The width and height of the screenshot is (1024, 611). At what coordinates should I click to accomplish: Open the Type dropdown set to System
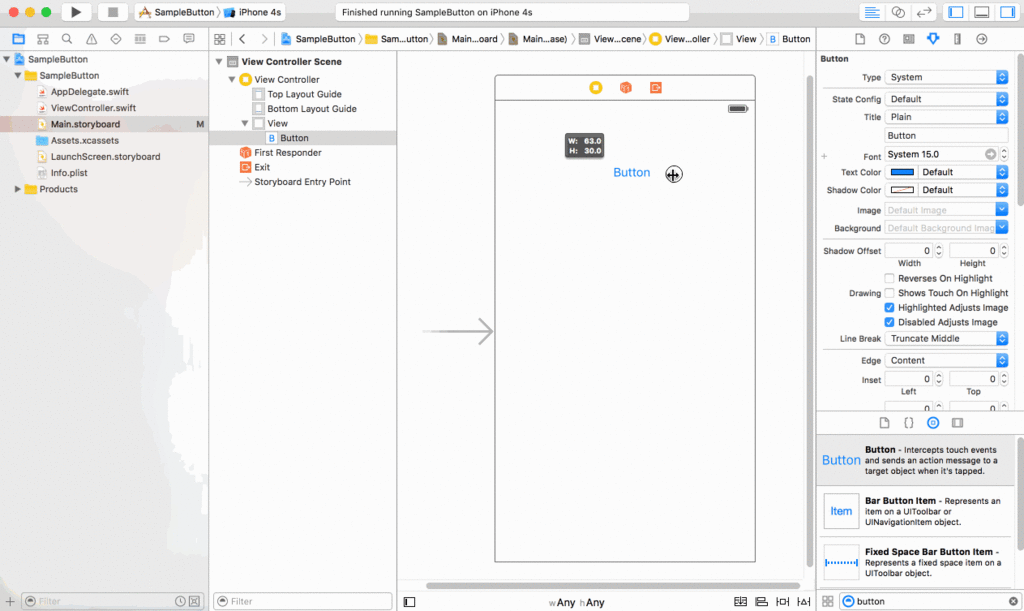[x=946, y=77]
